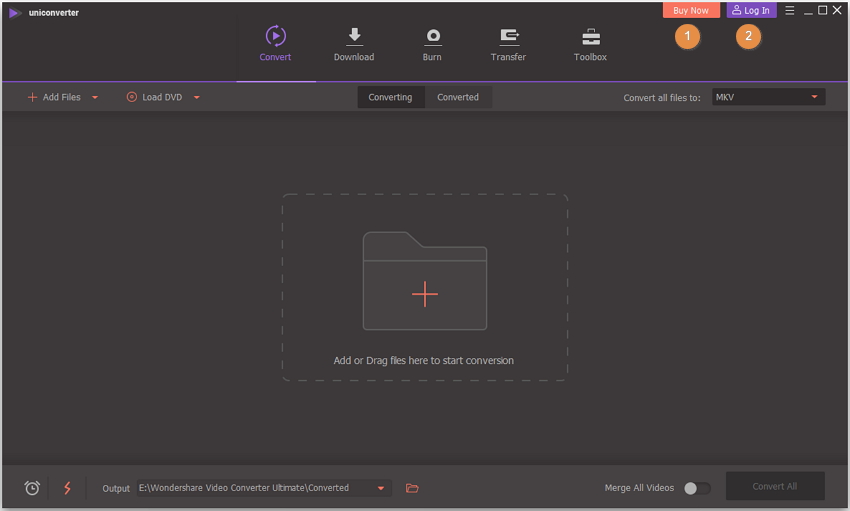This screenshot has width=850, height=511.
Task: Click the Log In button
Action: click(751, 10)
